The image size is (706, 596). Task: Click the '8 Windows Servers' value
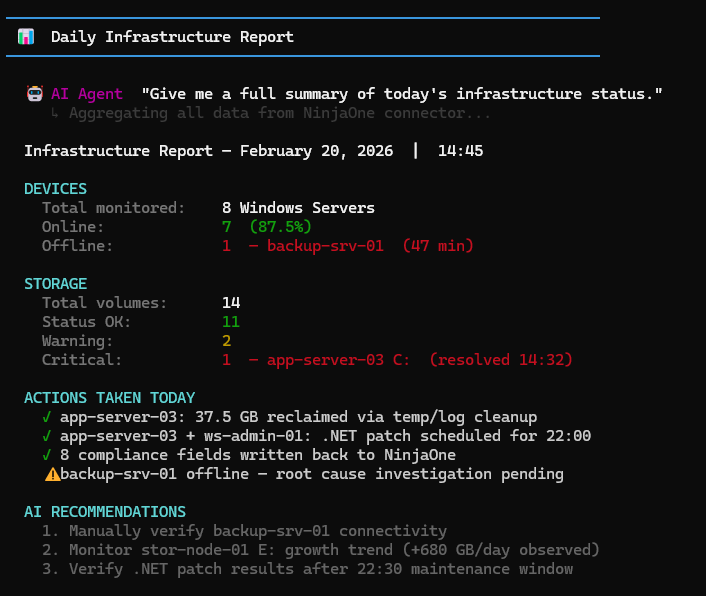tap(298, 208)
